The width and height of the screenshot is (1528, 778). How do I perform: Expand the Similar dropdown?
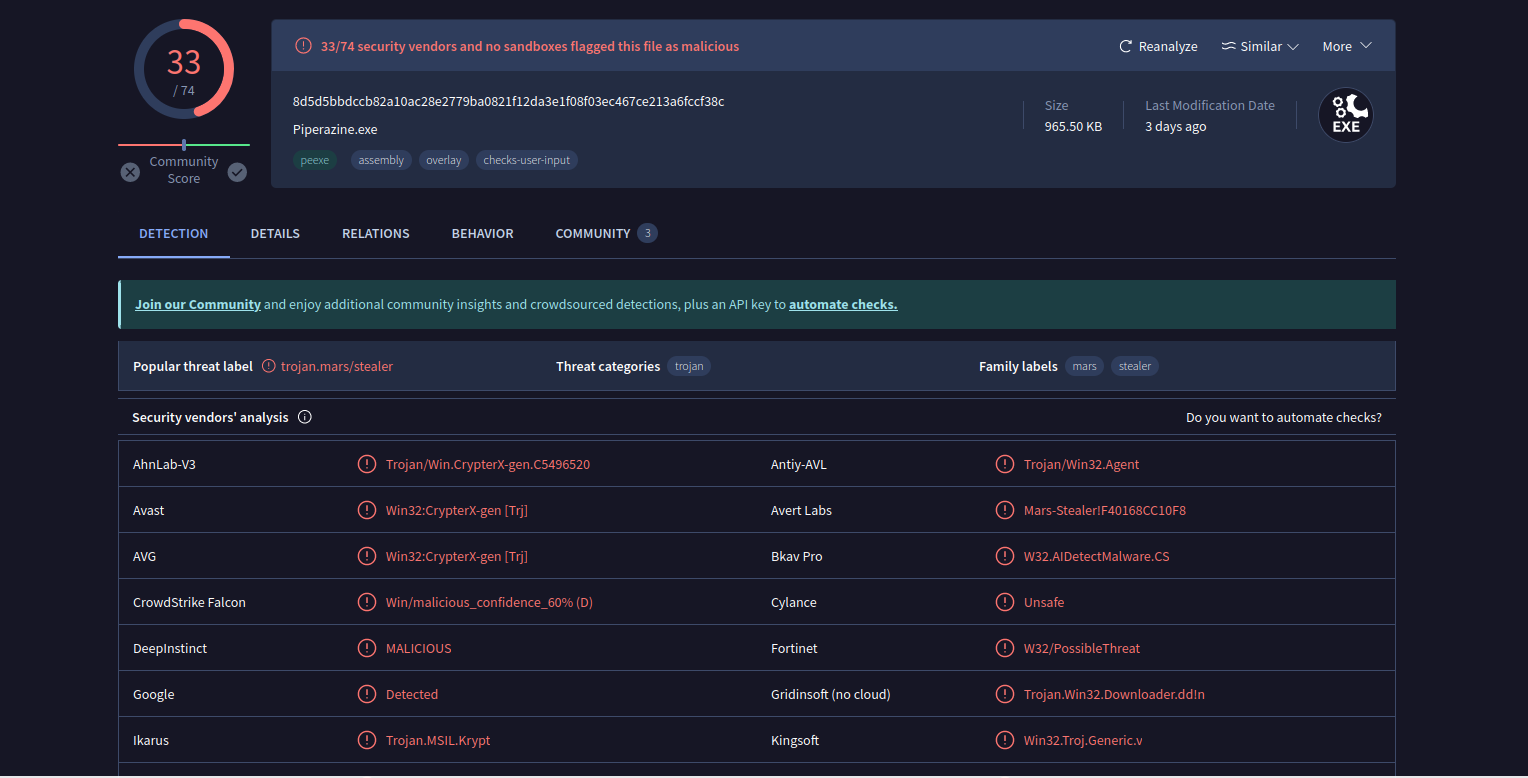[x=1260, y=46]
